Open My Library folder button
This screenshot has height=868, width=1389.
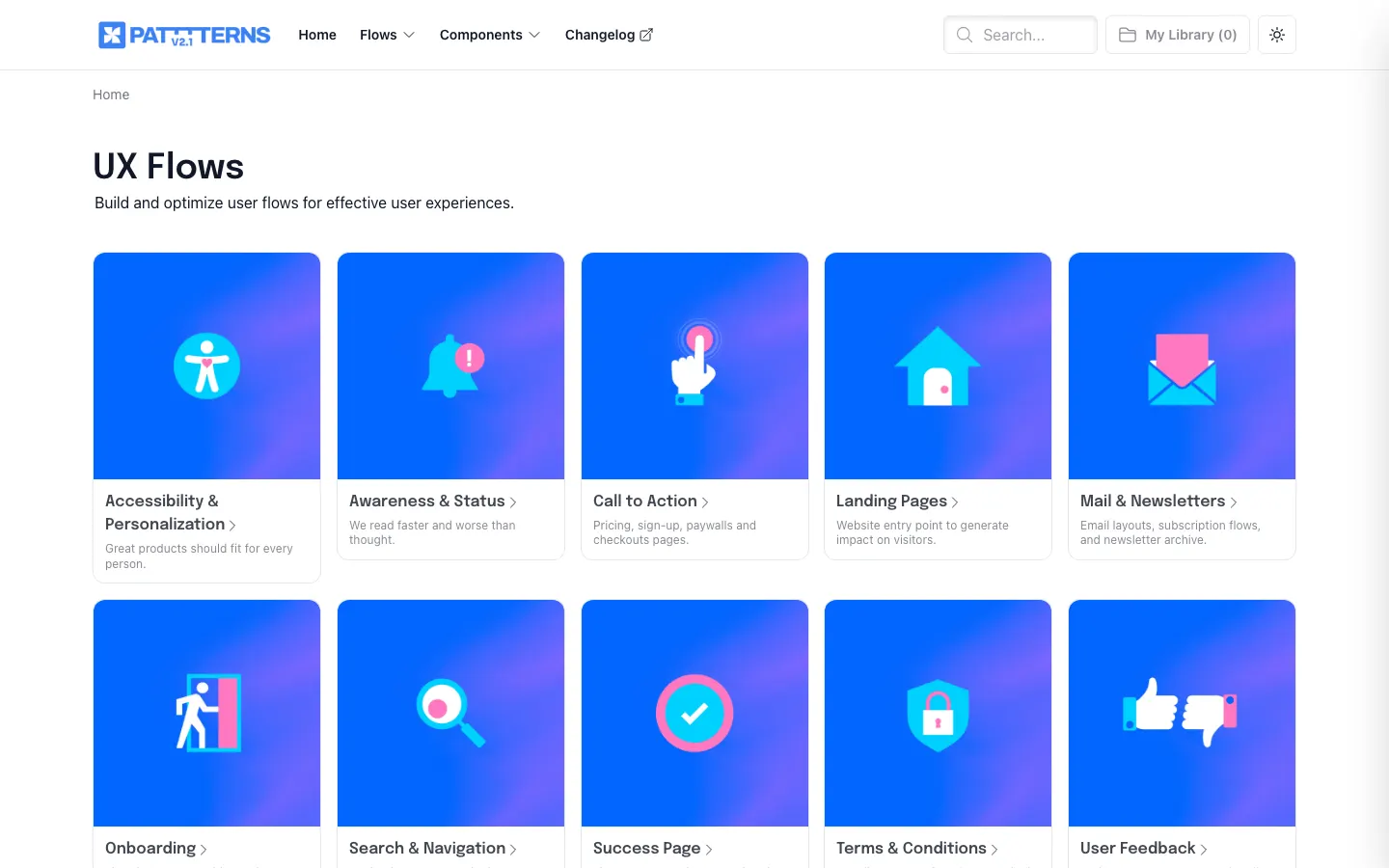pos(1177,35)
